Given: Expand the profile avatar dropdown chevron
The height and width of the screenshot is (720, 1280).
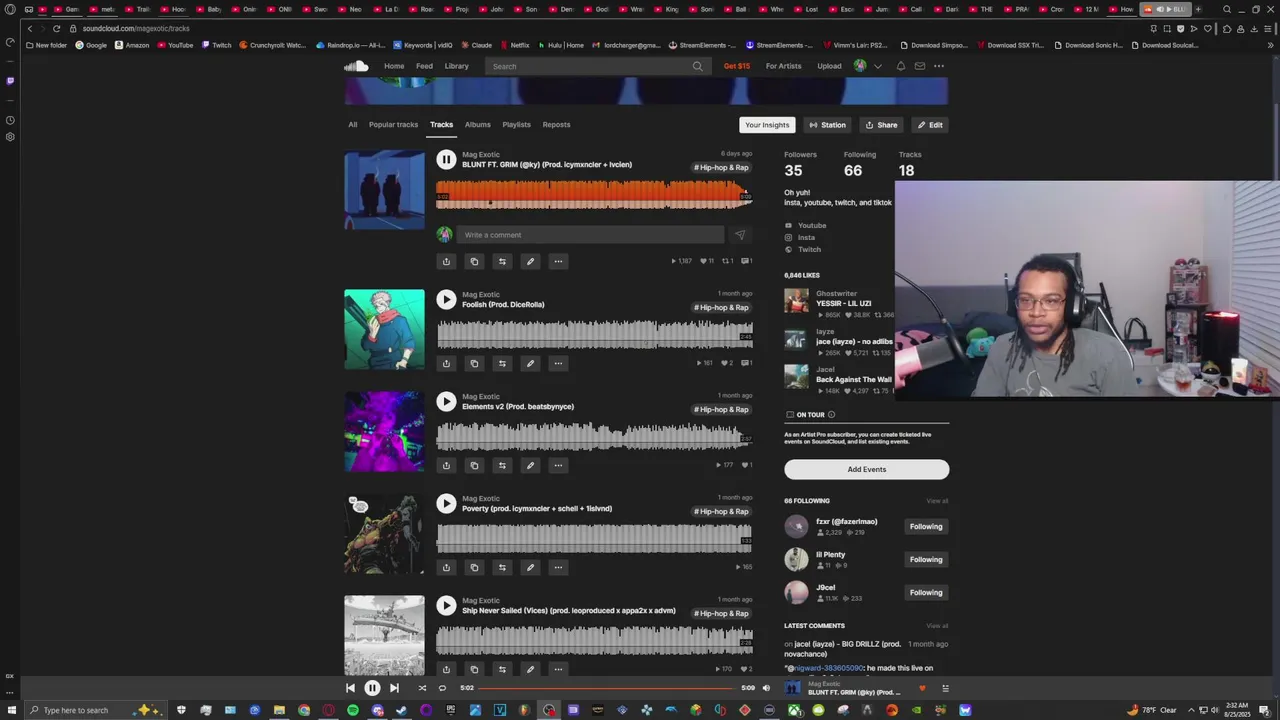Looking at the screenshot, I should tap(877, 66).
